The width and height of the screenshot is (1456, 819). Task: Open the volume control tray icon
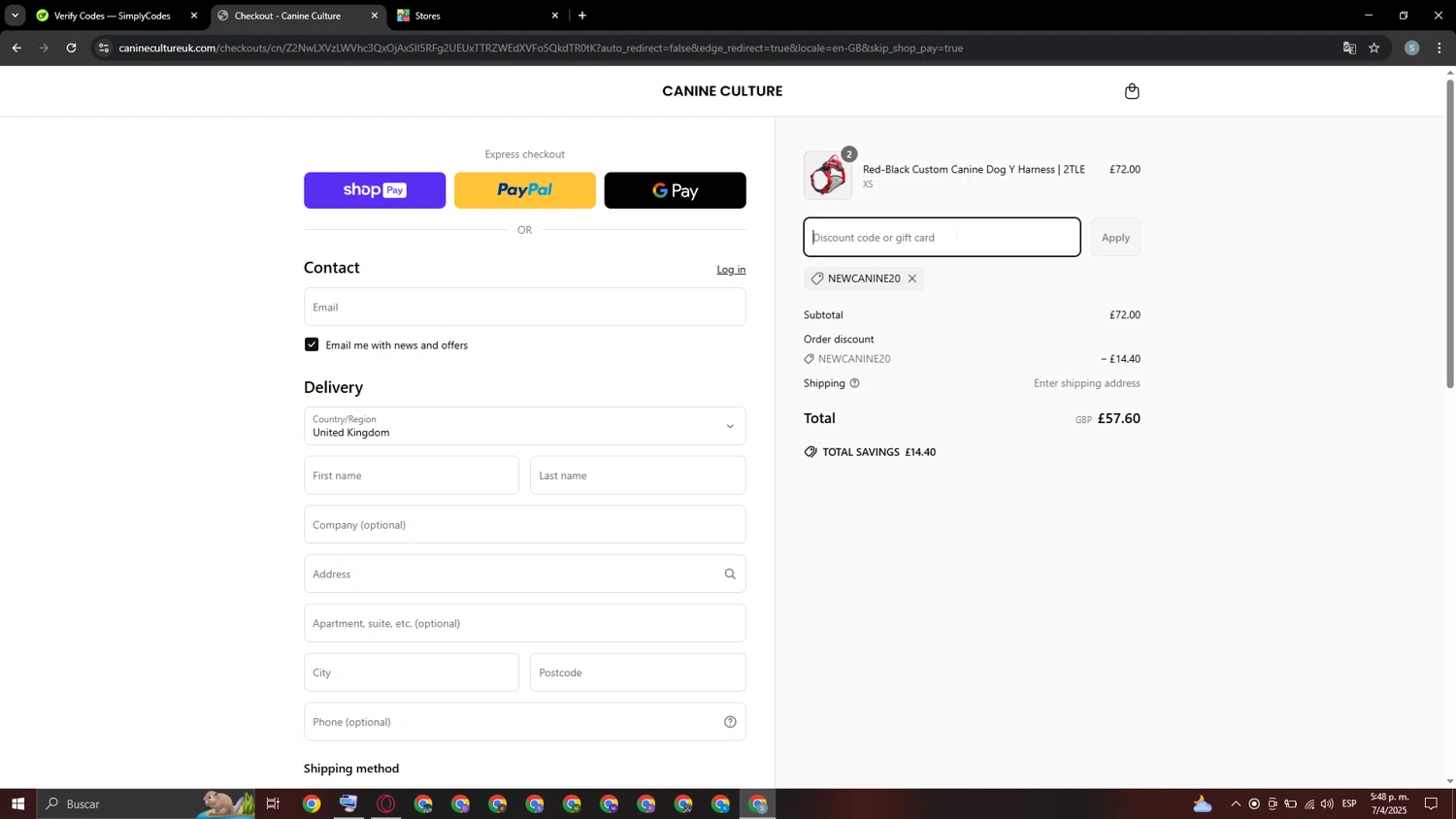1327,803
